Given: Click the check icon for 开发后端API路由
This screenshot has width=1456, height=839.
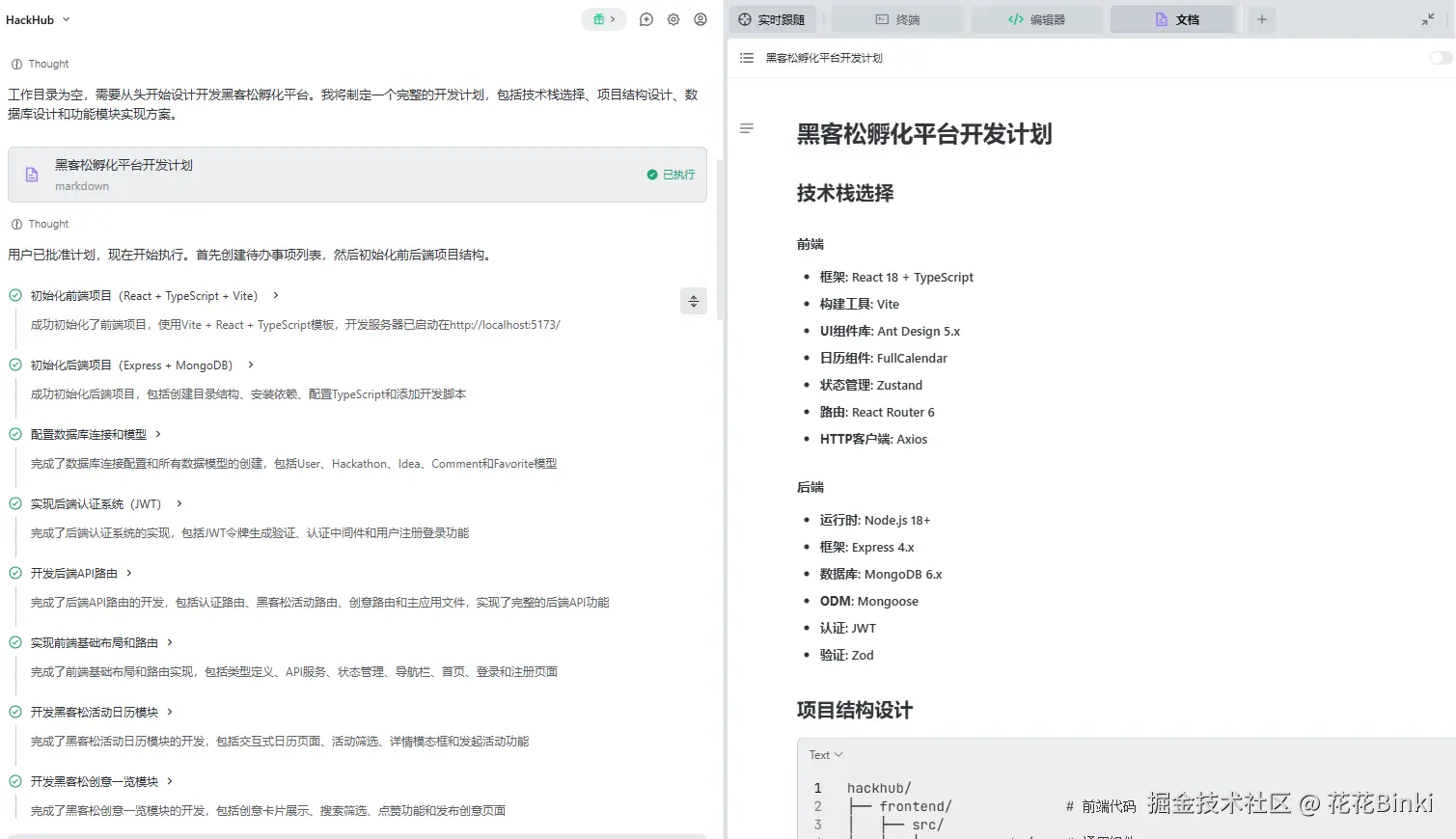Looking at the screenshot, I should (15, 573).
